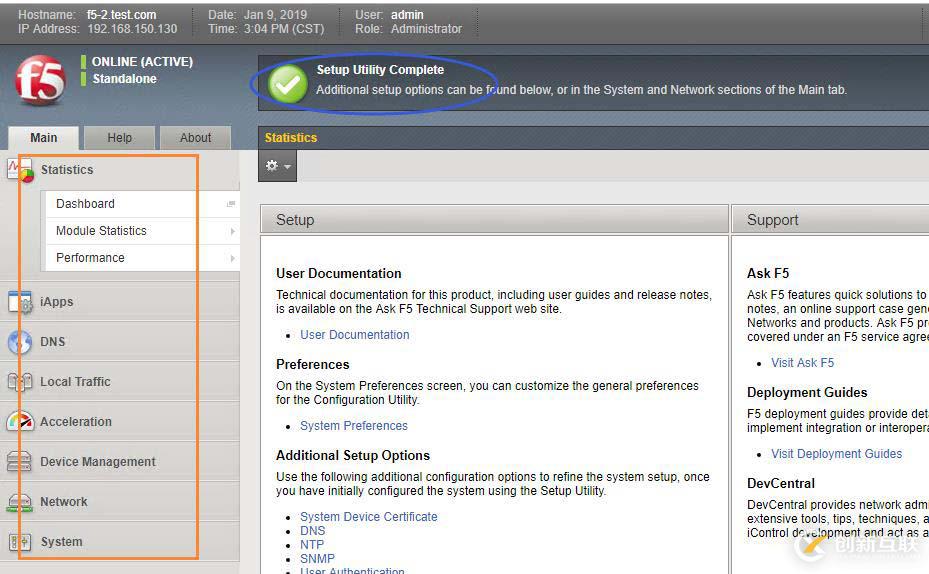Click the DevCentral heading
The height and width of the screenshot is (574, 929).
(x=780, y=483)
